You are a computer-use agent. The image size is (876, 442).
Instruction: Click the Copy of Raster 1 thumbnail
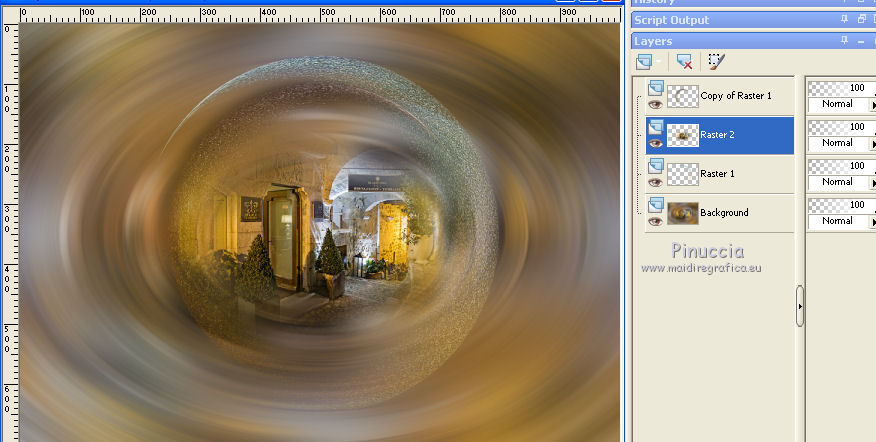tap(683, 96)
